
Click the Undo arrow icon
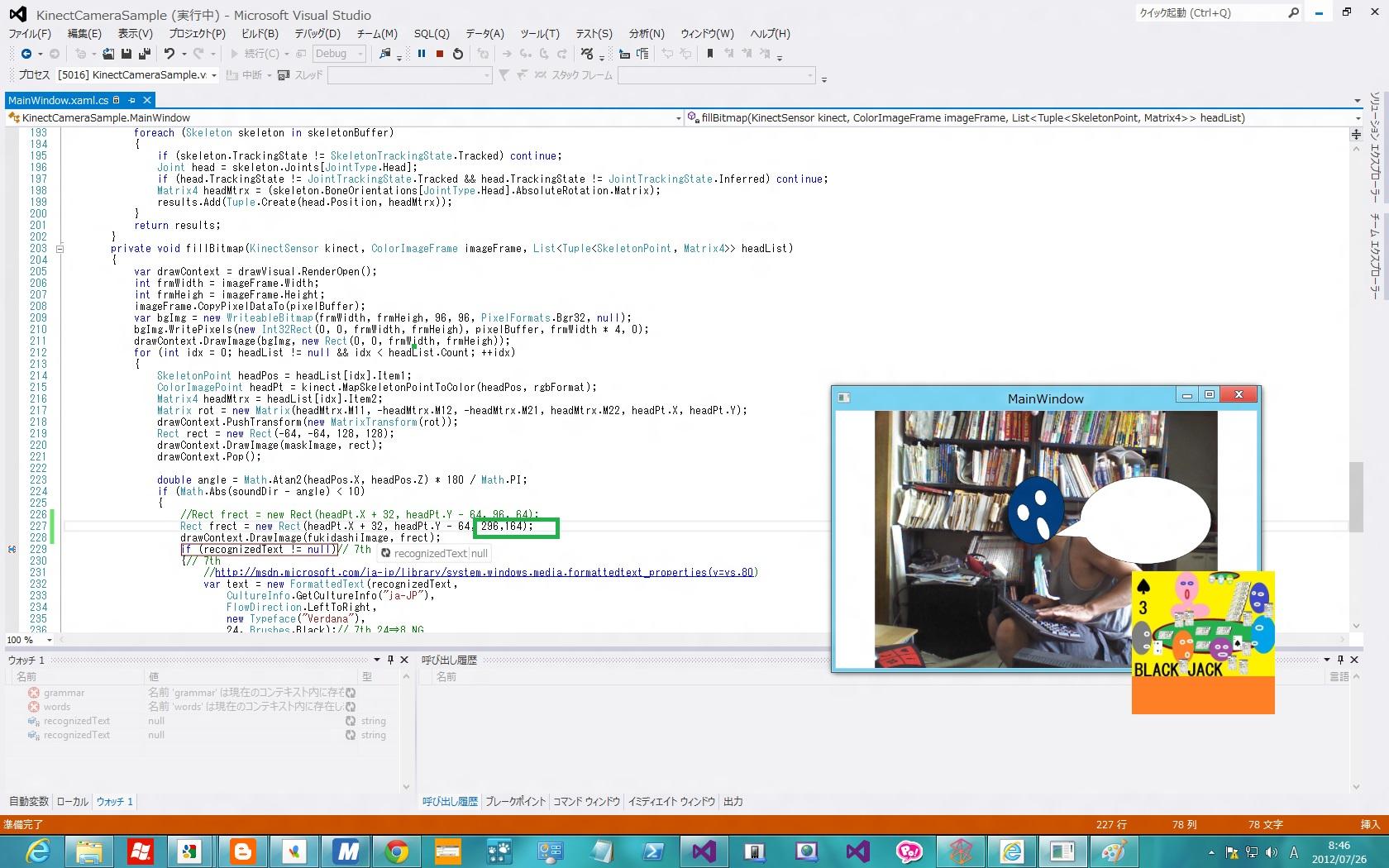(169, 54)
